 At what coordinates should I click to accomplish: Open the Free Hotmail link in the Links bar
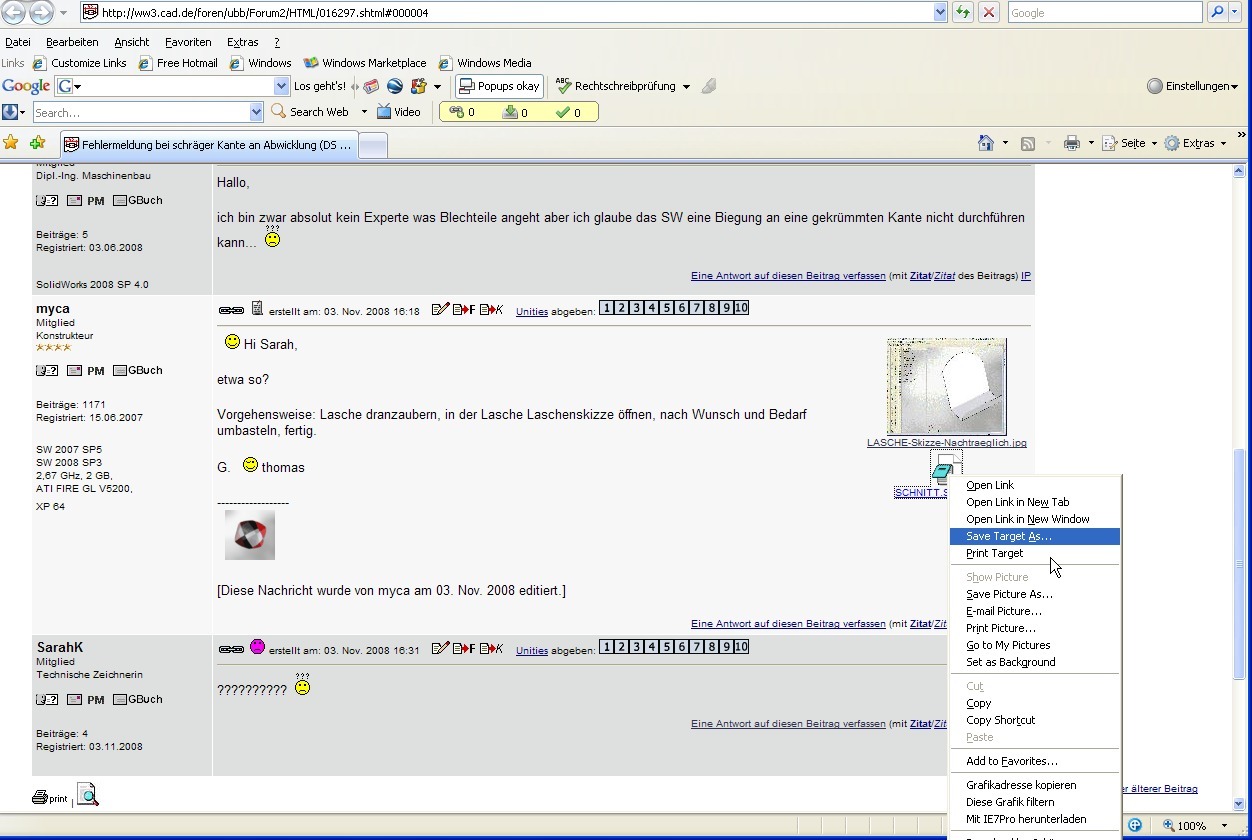pos(178,63)
